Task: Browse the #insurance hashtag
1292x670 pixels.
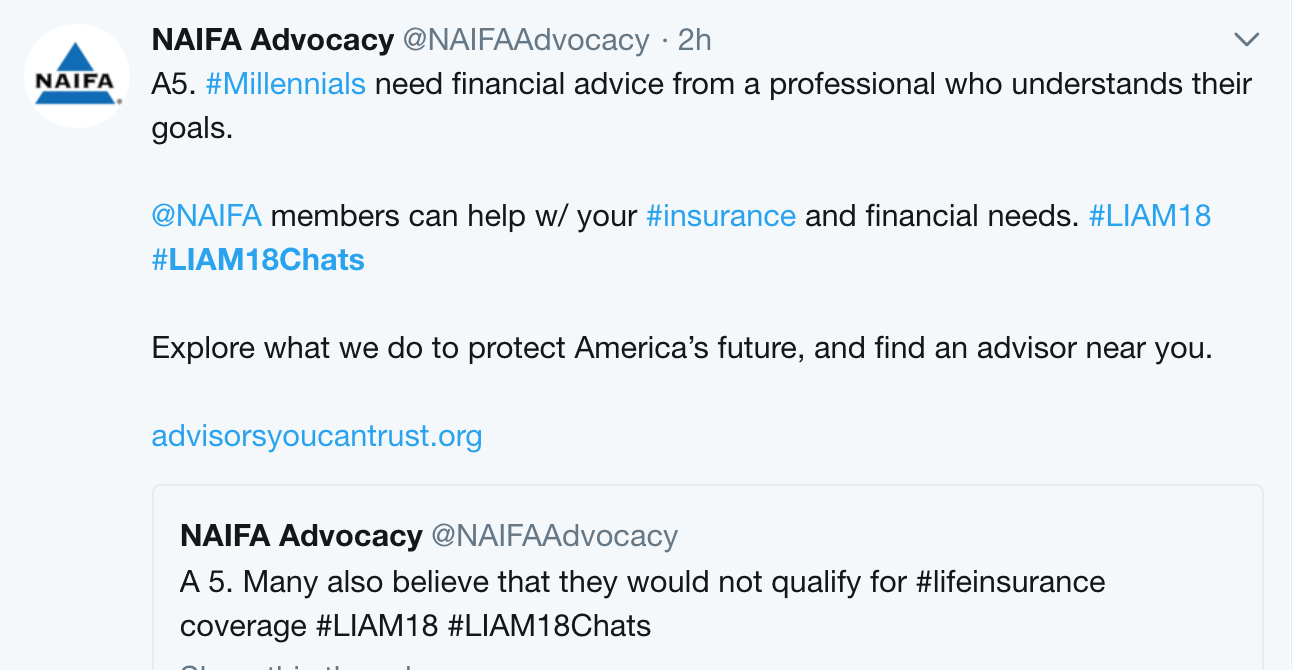Action: click(x=721, y=215)
